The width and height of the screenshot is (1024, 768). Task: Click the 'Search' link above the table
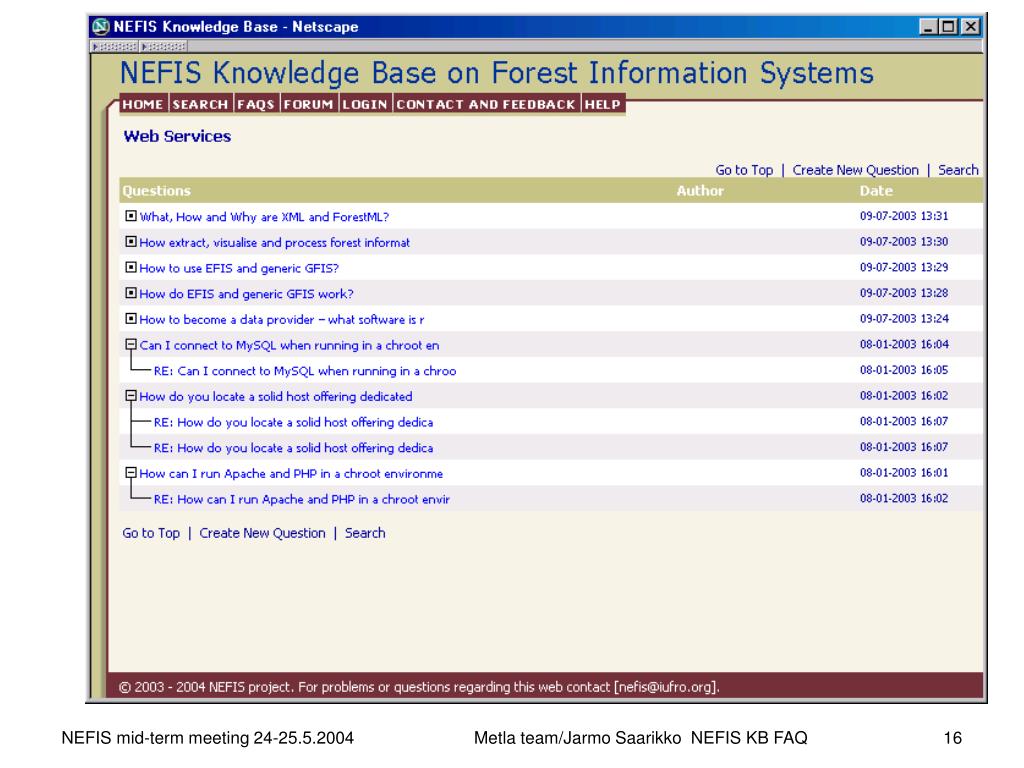[958, 170]
